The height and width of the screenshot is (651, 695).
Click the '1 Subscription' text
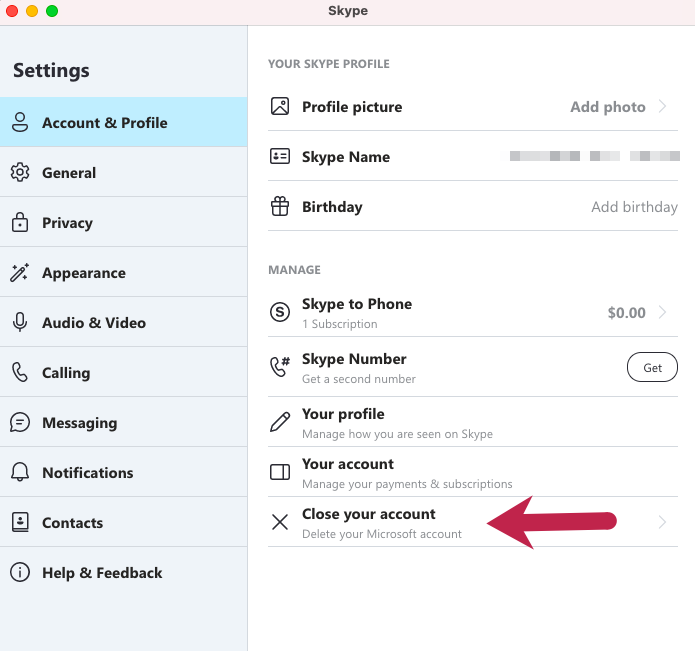(x=340, y=324)
